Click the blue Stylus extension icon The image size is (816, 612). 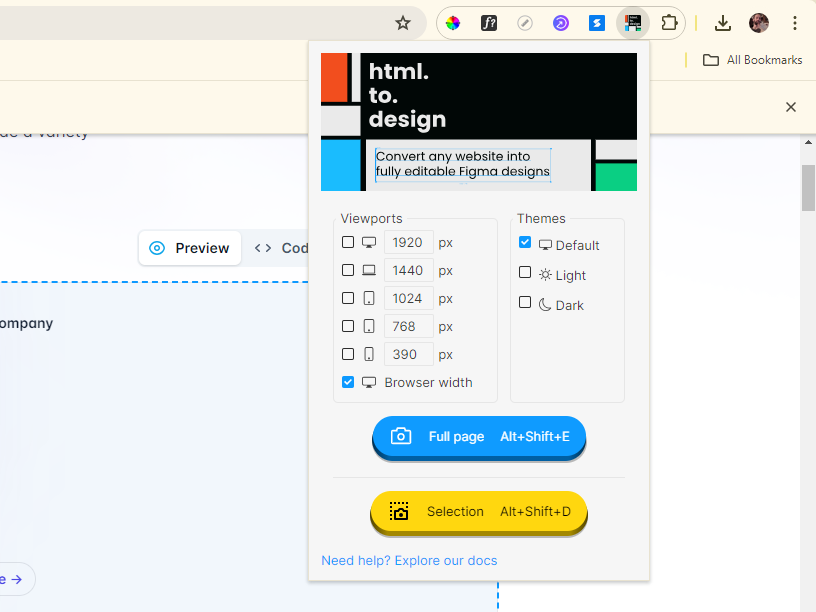pyautogui.click(x=597, y=22)
